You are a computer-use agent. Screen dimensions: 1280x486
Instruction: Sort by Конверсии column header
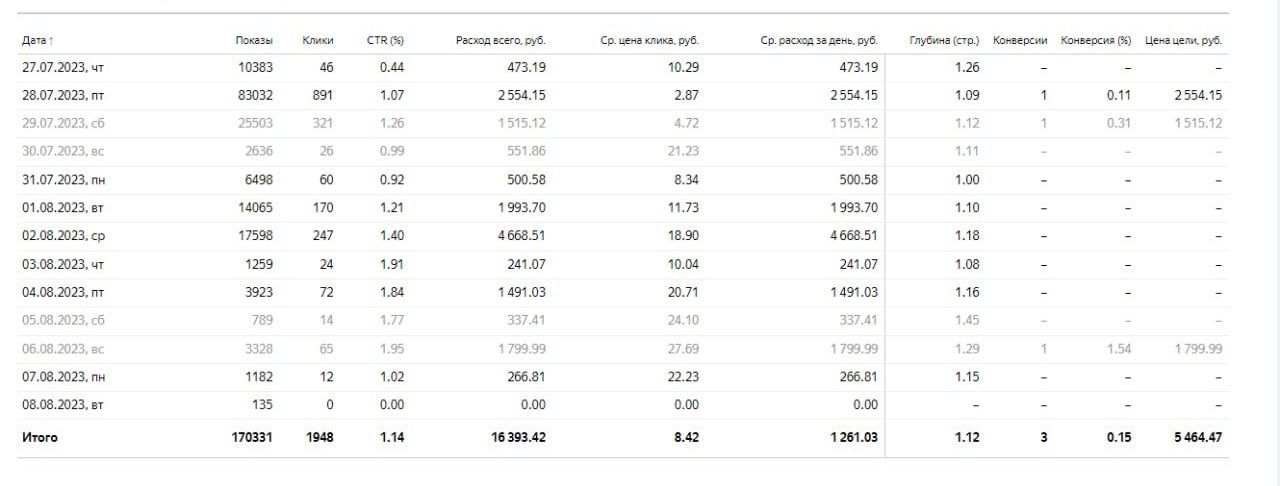(x=1020, y=41)
